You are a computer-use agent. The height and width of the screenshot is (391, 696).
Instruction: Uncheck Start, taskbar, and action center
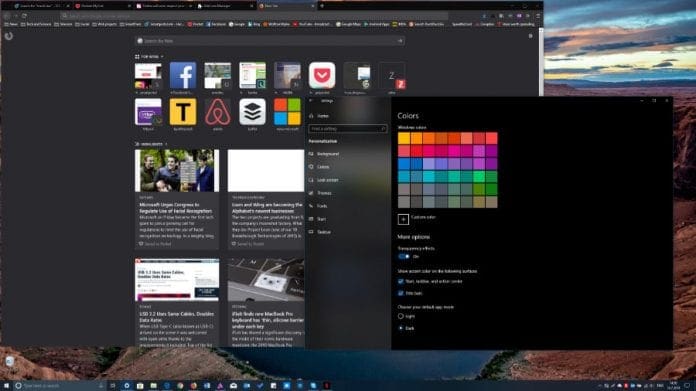coord(400,281)
